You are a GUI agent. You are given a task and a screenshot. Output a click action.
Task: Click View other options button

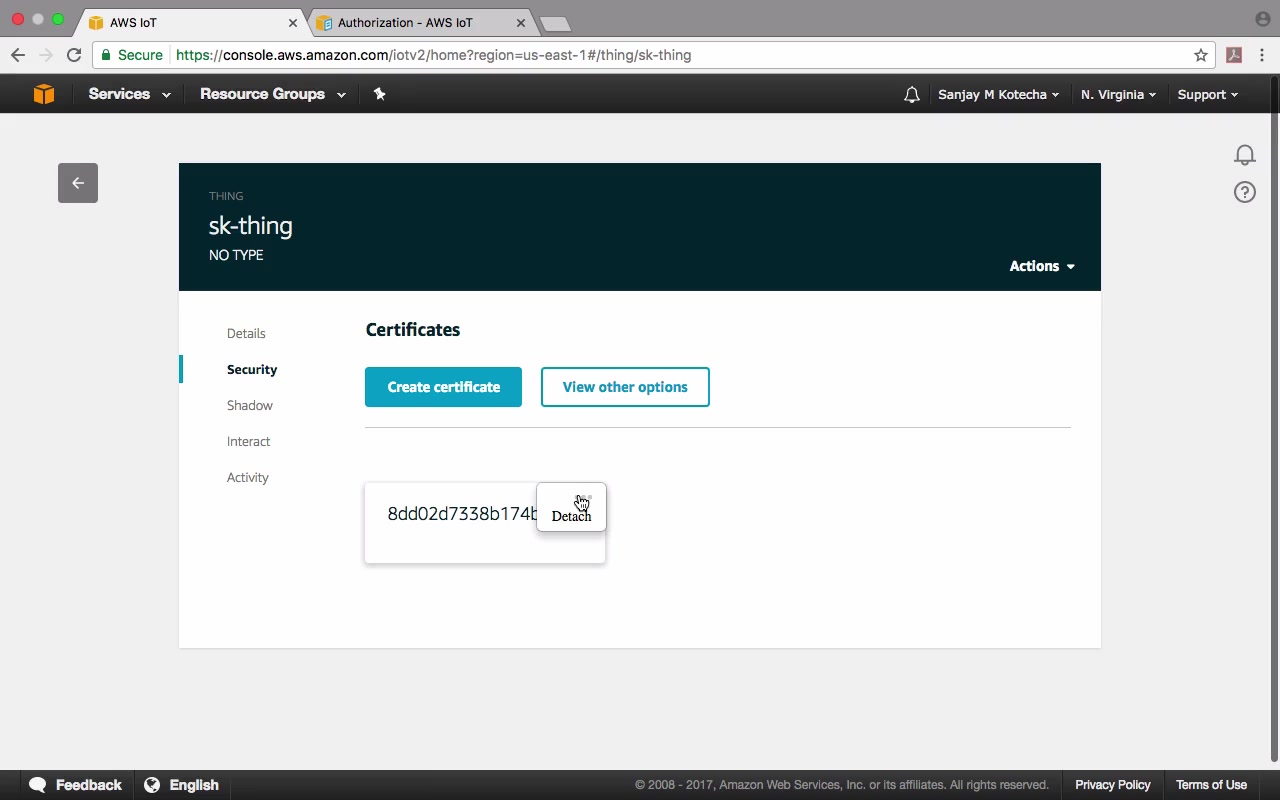[x=625, y=387]
